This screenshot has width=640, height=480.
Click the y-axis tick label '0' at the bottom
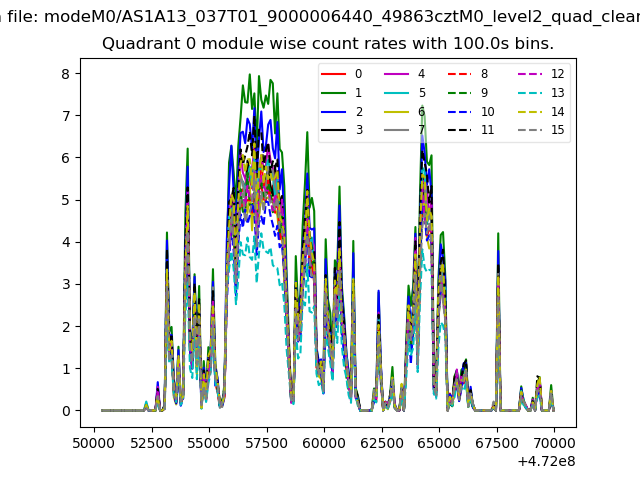(66, 411)
